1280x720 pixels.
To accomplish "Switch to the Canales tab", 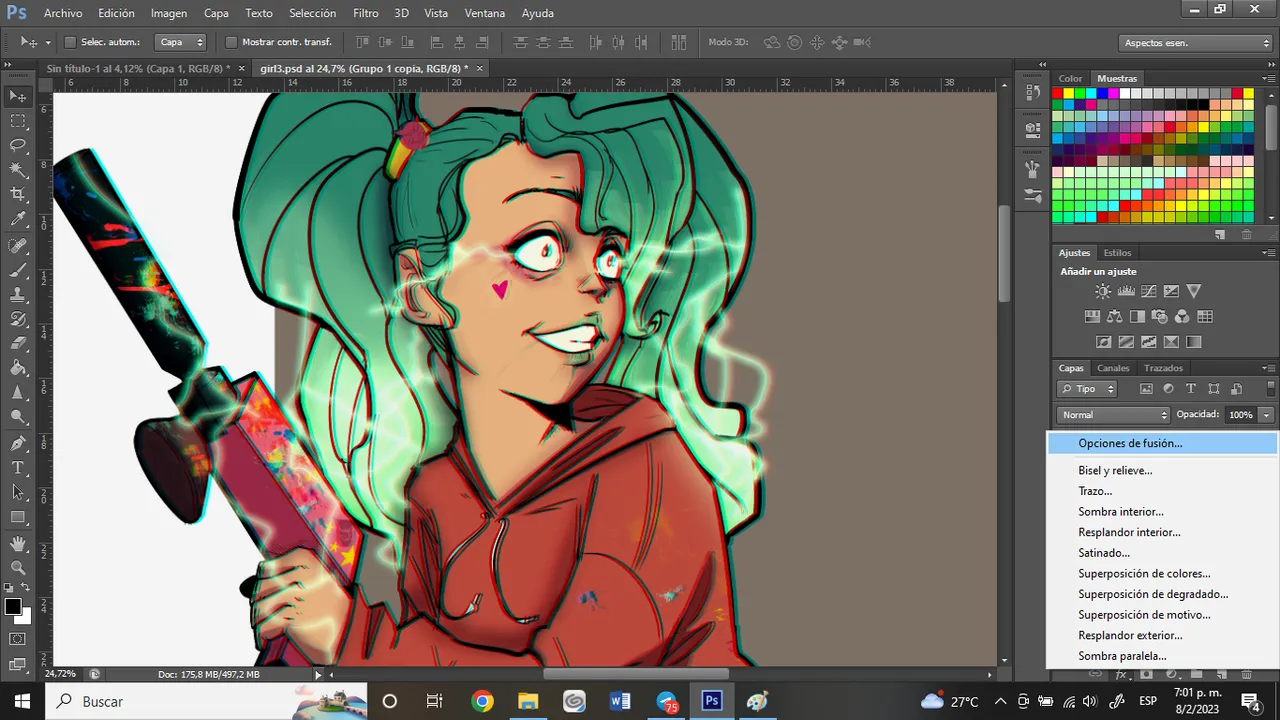I will 1113,368.
